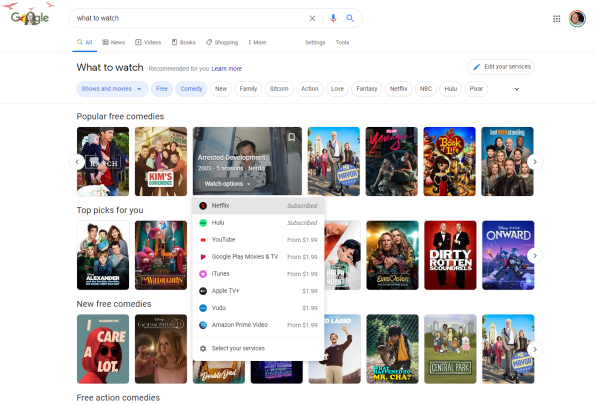This screenshot has width=596, height=404.
Task: Click the what to watch search field
Action: pos(190,18)
